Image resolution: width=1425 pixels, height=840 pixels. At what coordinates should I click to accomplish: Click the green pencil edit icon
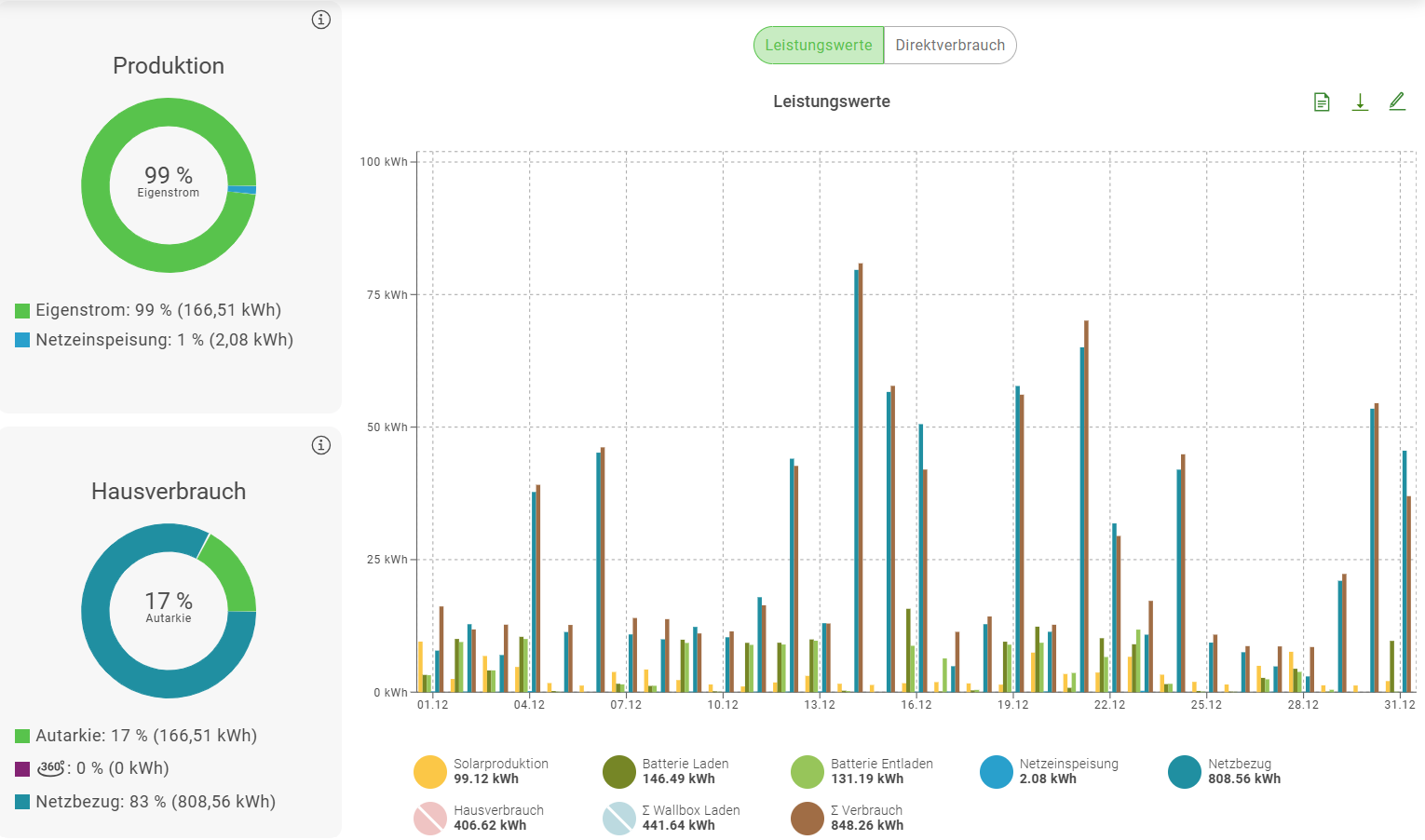point(1397,102)
